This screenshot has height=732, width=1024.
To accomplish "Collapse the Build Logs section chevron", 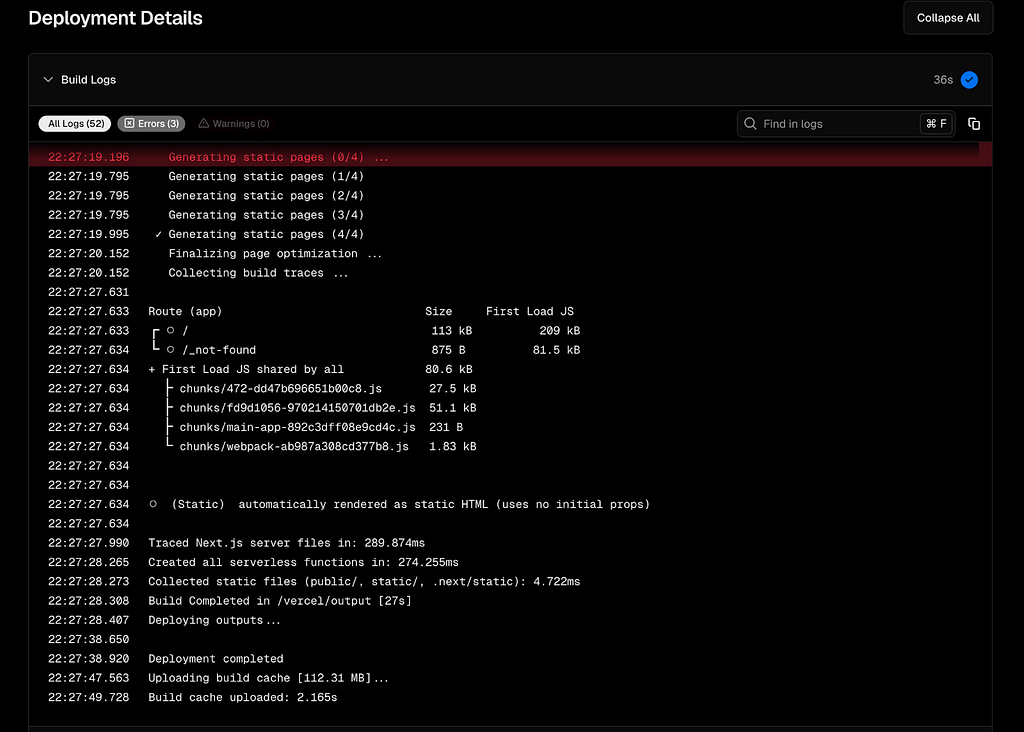I will [48, 80].
